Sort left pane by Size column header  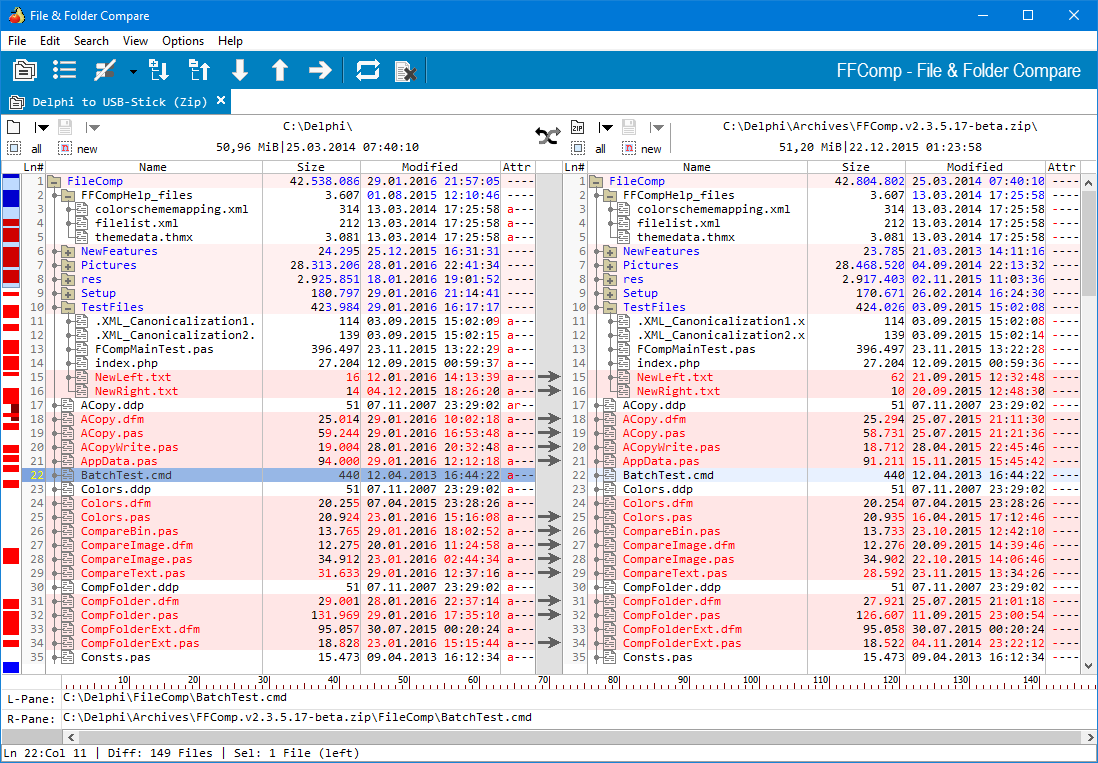[311, 167]
